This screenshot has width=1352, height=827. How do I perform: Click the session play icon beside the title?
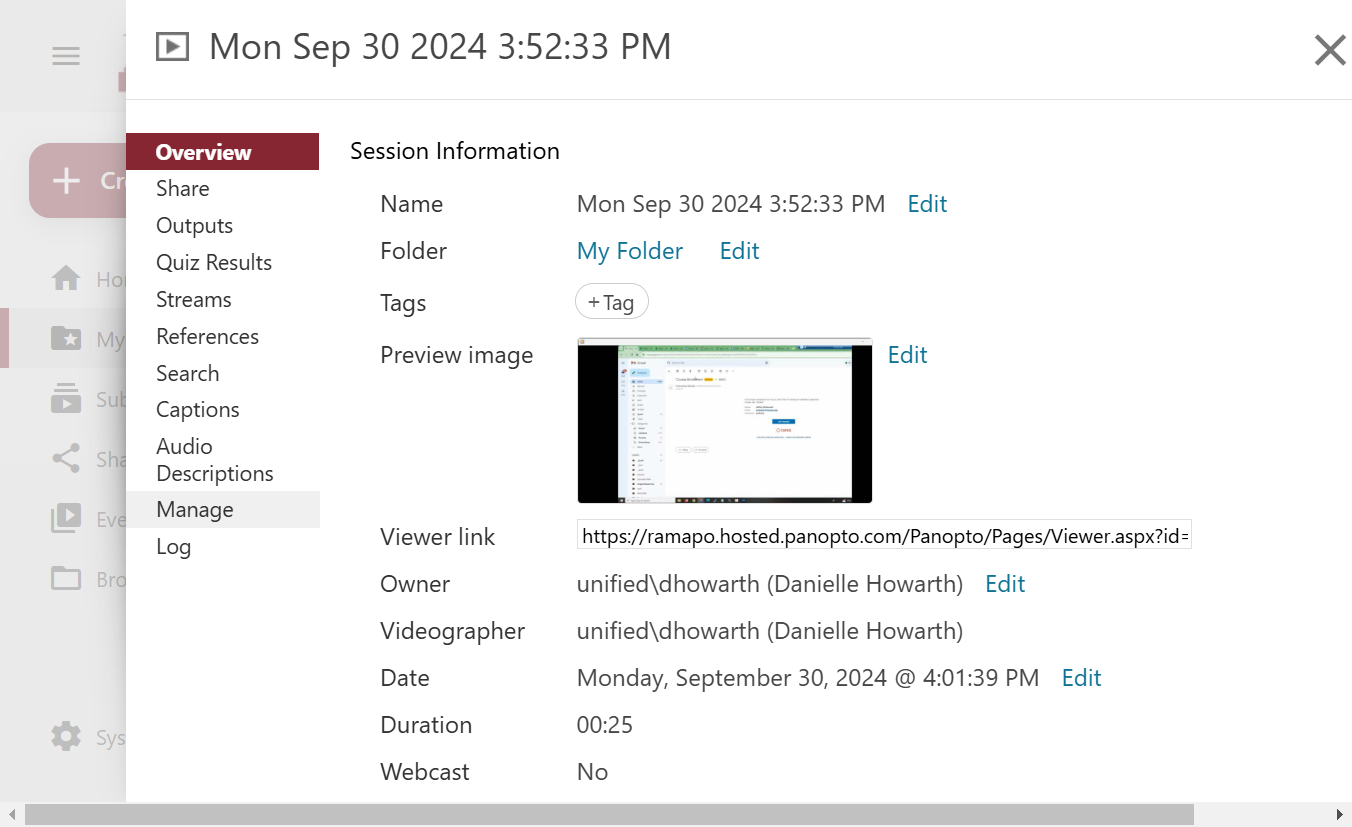point(173,47)
